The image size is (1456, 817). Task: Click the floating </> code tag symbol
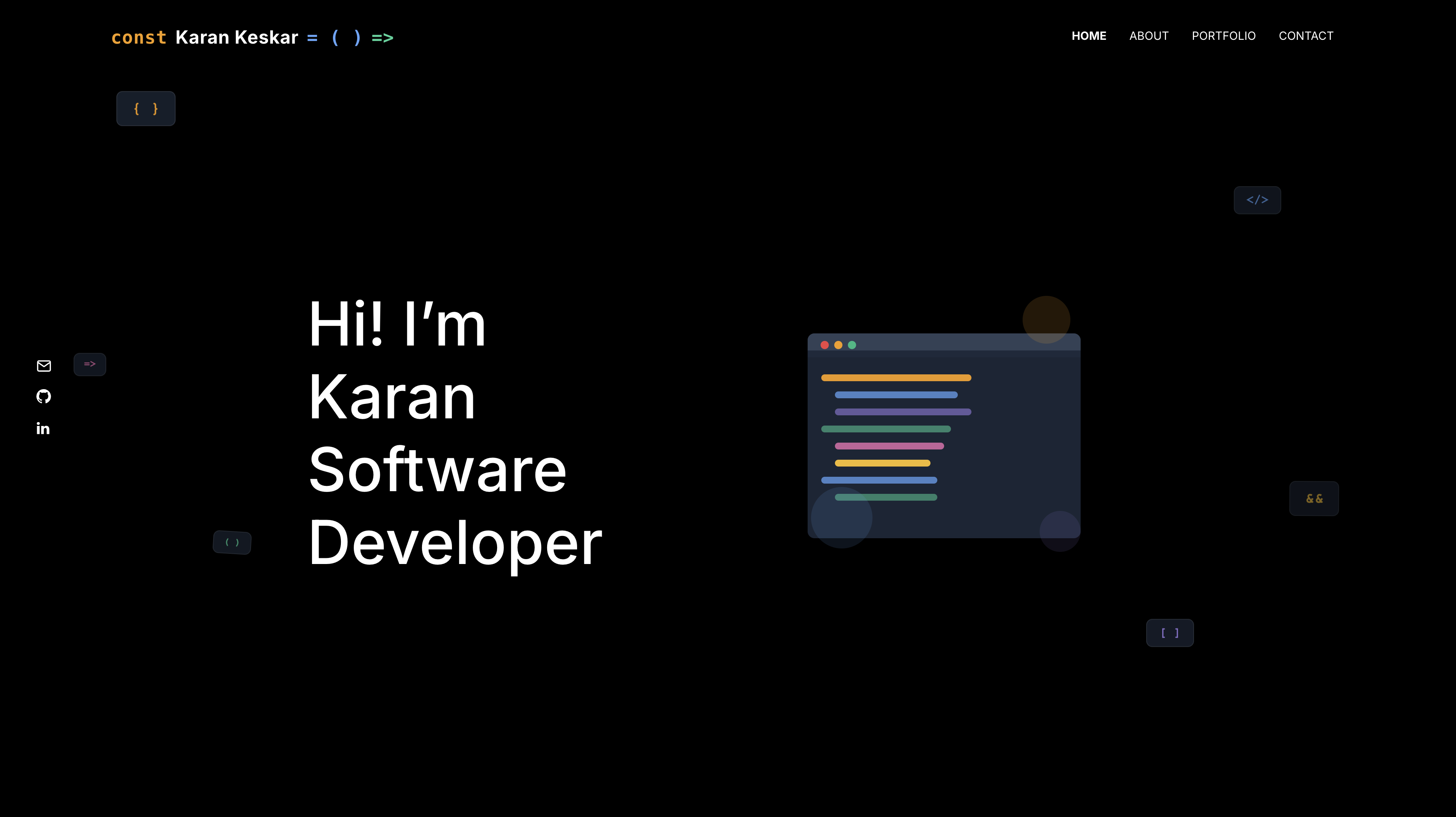click(x=1257, y=200)
